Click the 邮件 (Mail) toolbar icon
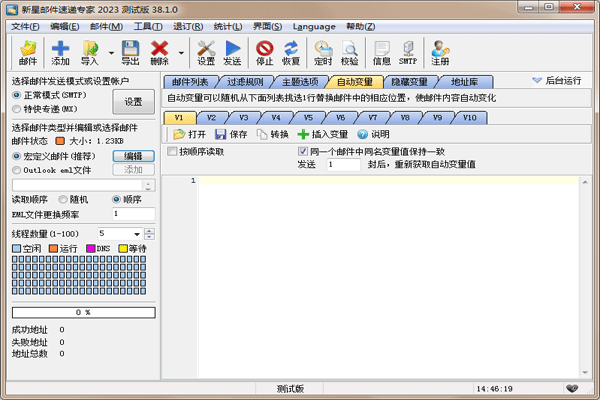The height and width of the screenshot is (400, 600). [x=28, y=52]
